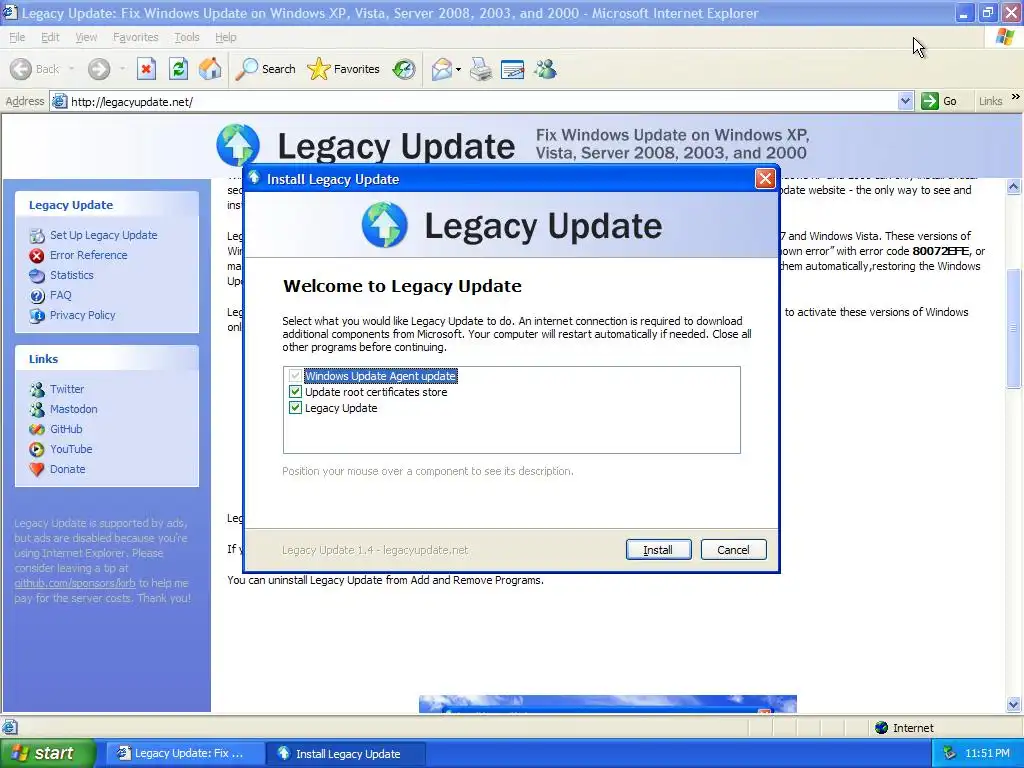Open the Forward button history dropdown

pyautogui.click(x=122, y=69)
